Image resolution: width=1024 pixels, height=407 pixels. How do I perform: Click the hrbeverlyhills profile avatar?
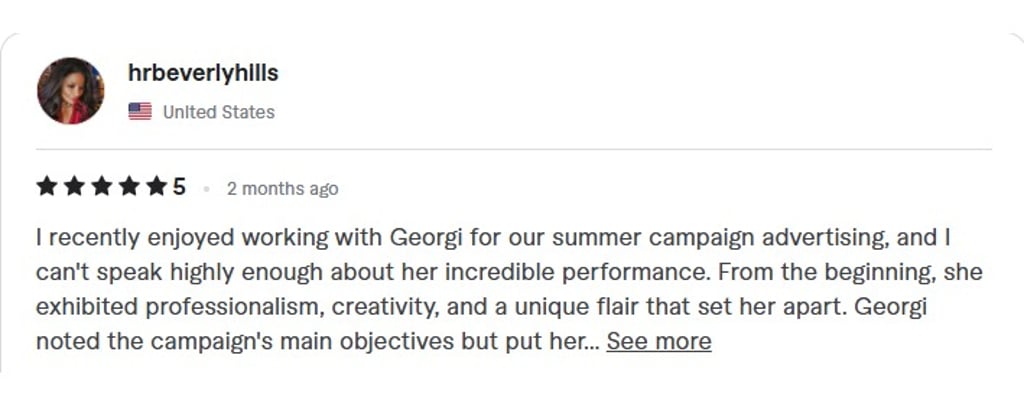click(x=70, y=91)
